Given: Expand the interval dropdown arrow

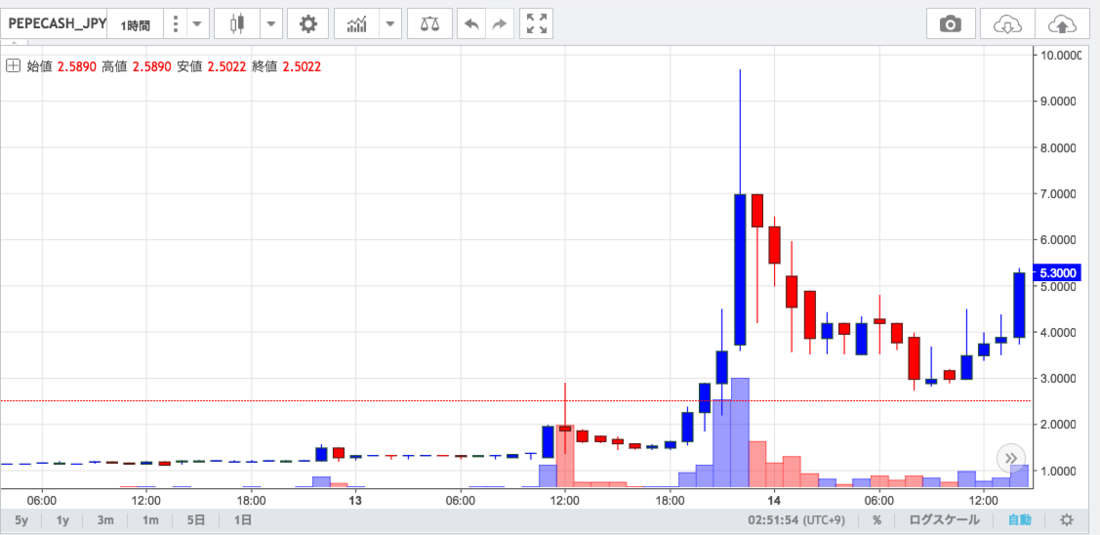Looking at the screenshot, I should click(197, 24).
